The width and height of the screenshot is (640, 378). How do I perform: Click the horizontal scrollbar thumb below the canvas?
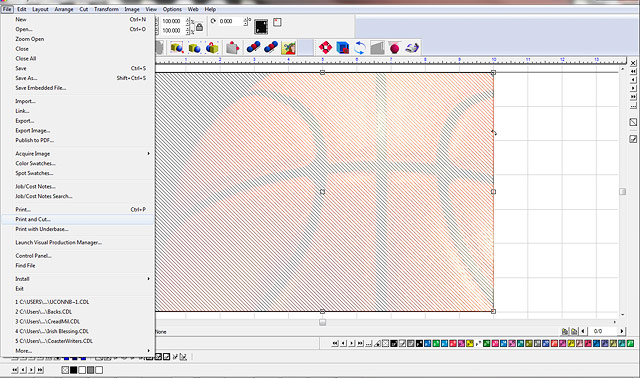(322, 322)
